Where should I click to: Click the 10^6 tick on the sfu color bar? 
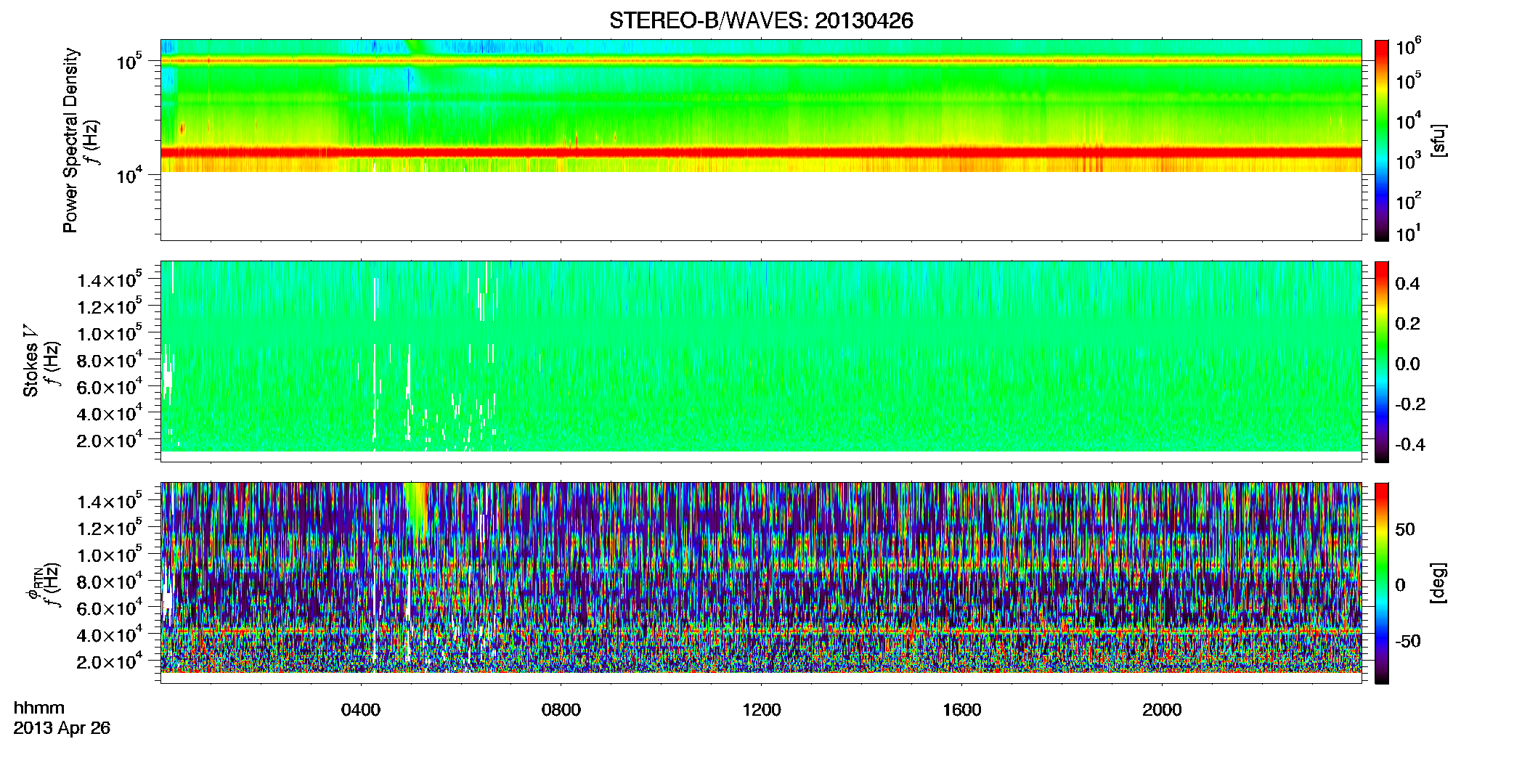click(1408, 47)
